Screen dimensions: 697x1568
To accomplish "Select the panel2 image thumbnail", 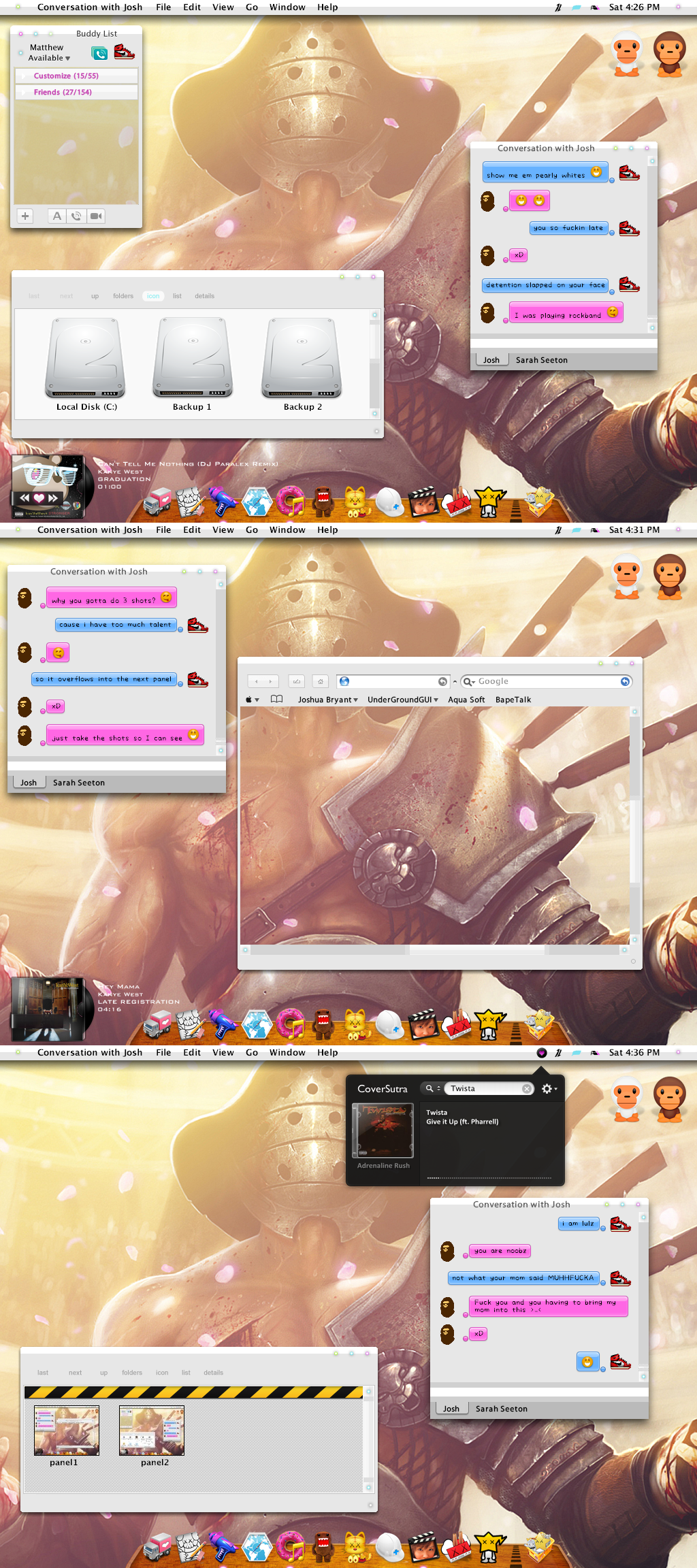I will pyautogui.click(x=152, y=1431).
